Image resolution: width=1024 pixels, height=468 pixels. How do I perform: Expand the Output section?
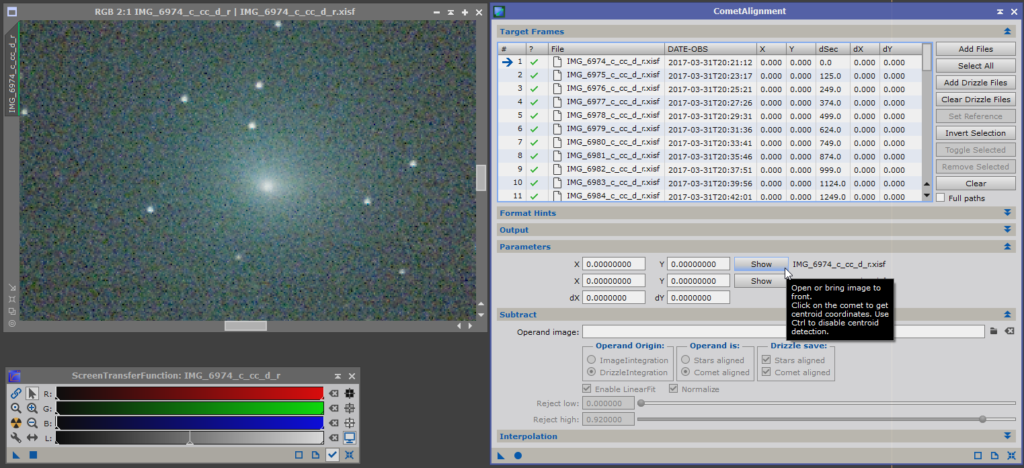pos(1009,230)
